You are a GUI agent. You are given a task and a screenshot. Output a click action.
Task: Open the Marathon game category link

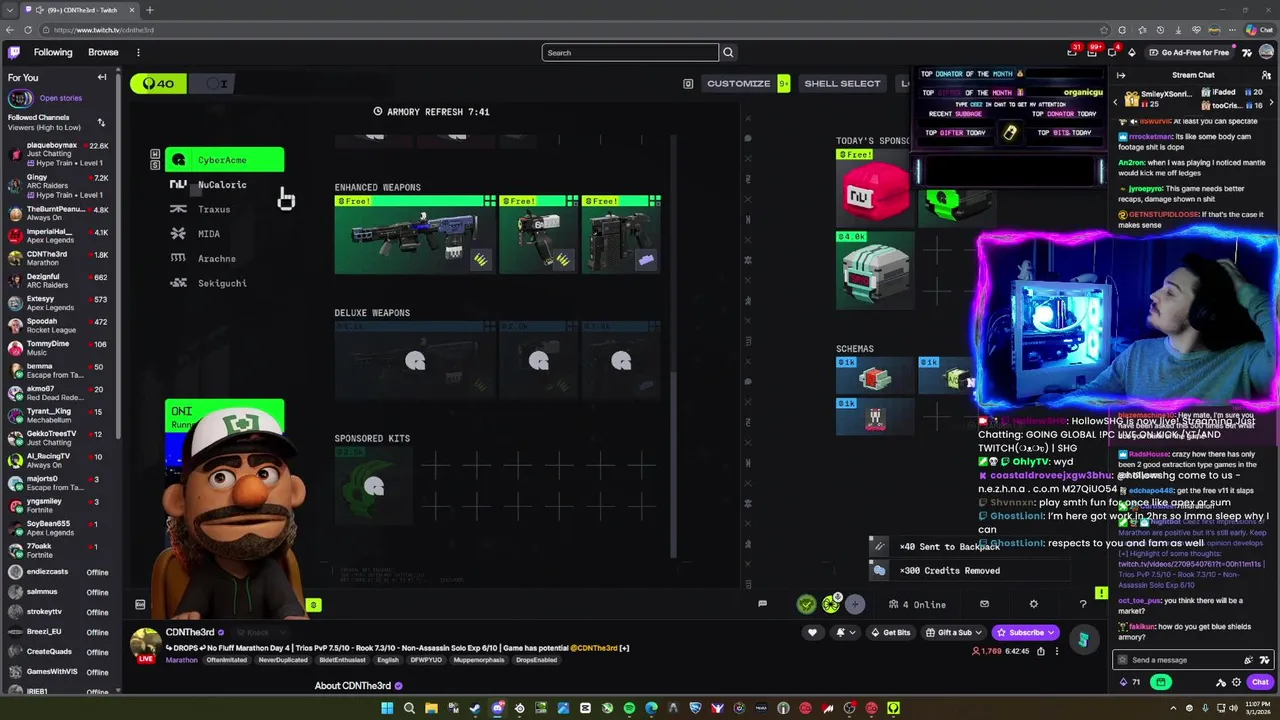181,660
